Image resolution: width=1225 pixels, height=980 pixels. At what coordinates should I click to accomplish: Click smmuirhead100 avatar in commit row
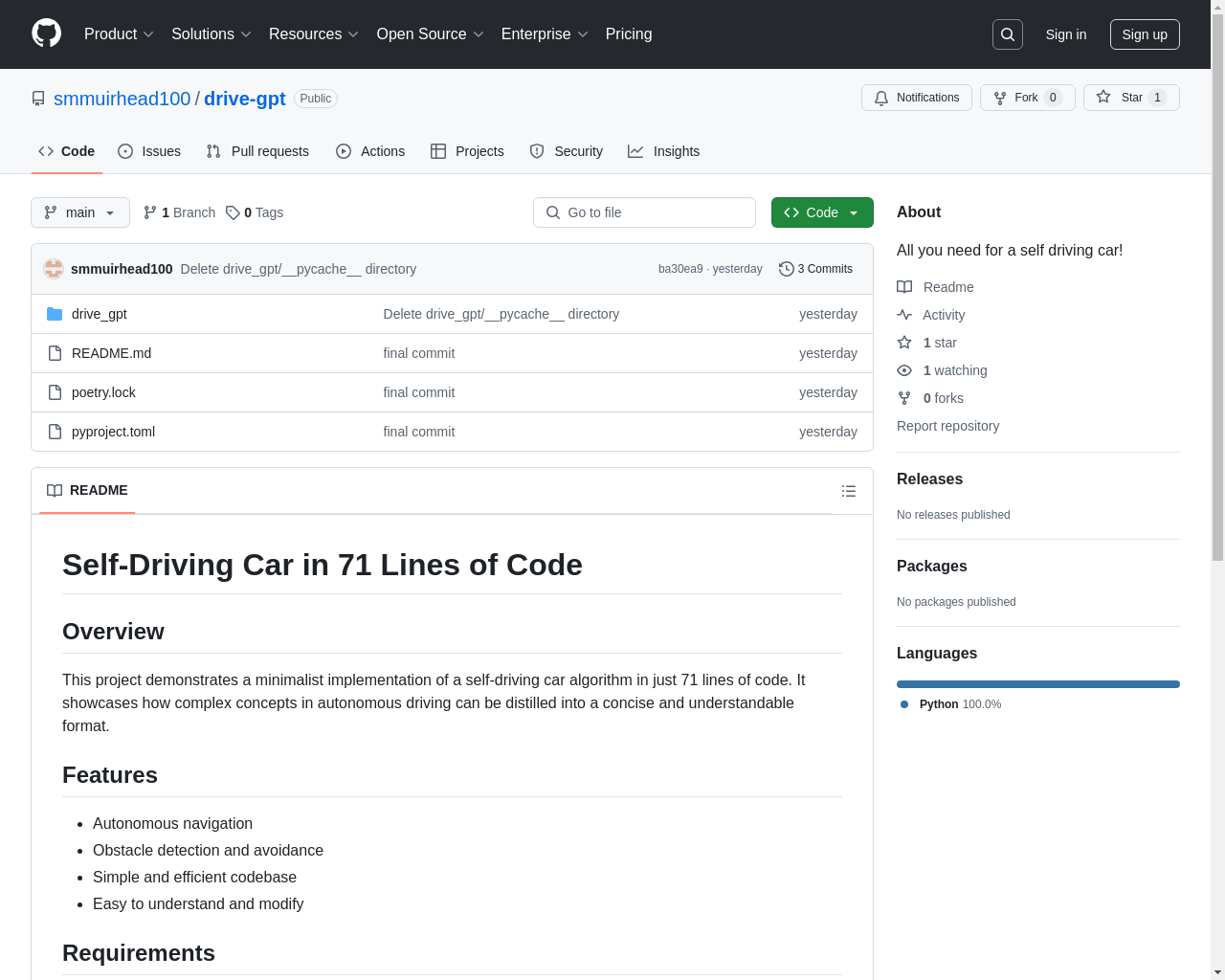pyautogui.click(x=54, y=269)
